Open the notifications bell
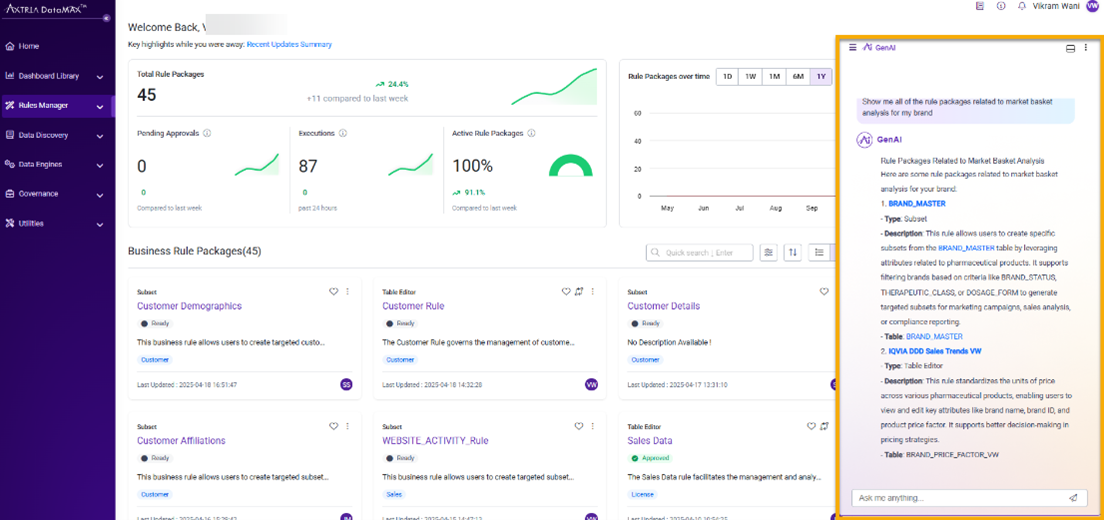The height and width of the screenshot is (520, 1104). point(1021,6)
